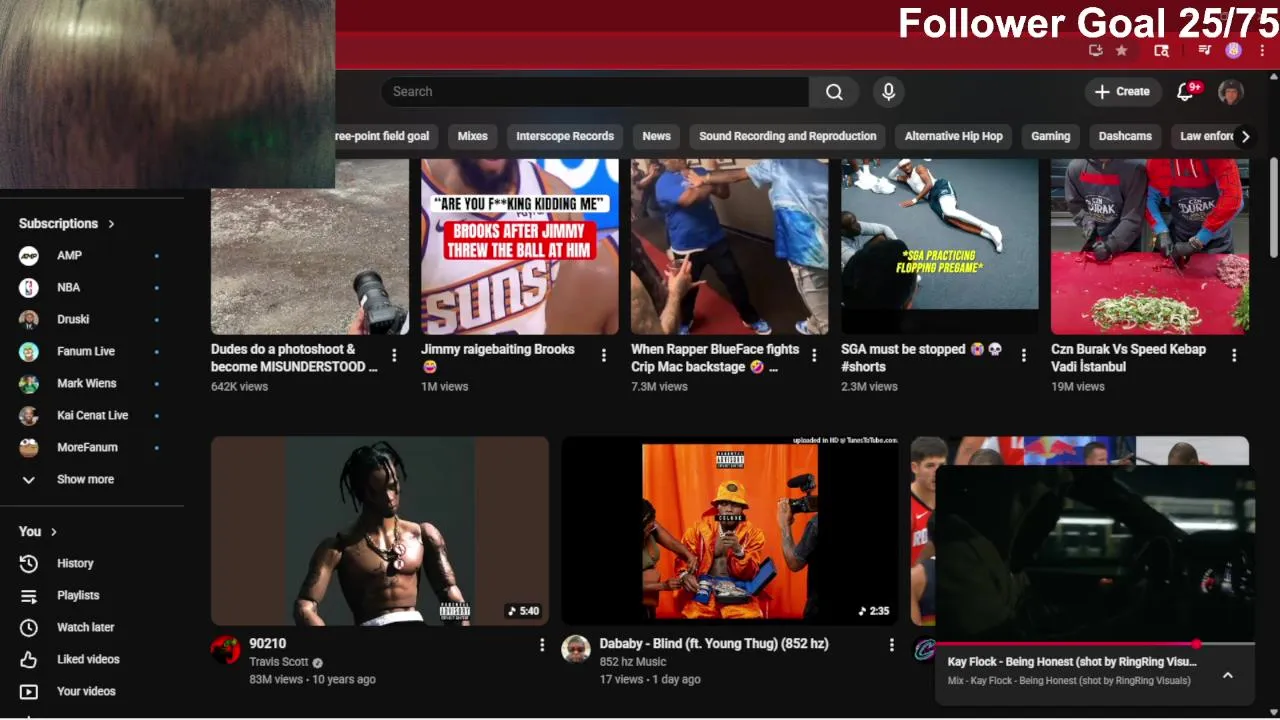Open Czn Burak Vs Speed Kebap title
Screen dimensions: 1280x720
tap(1129, 358)
